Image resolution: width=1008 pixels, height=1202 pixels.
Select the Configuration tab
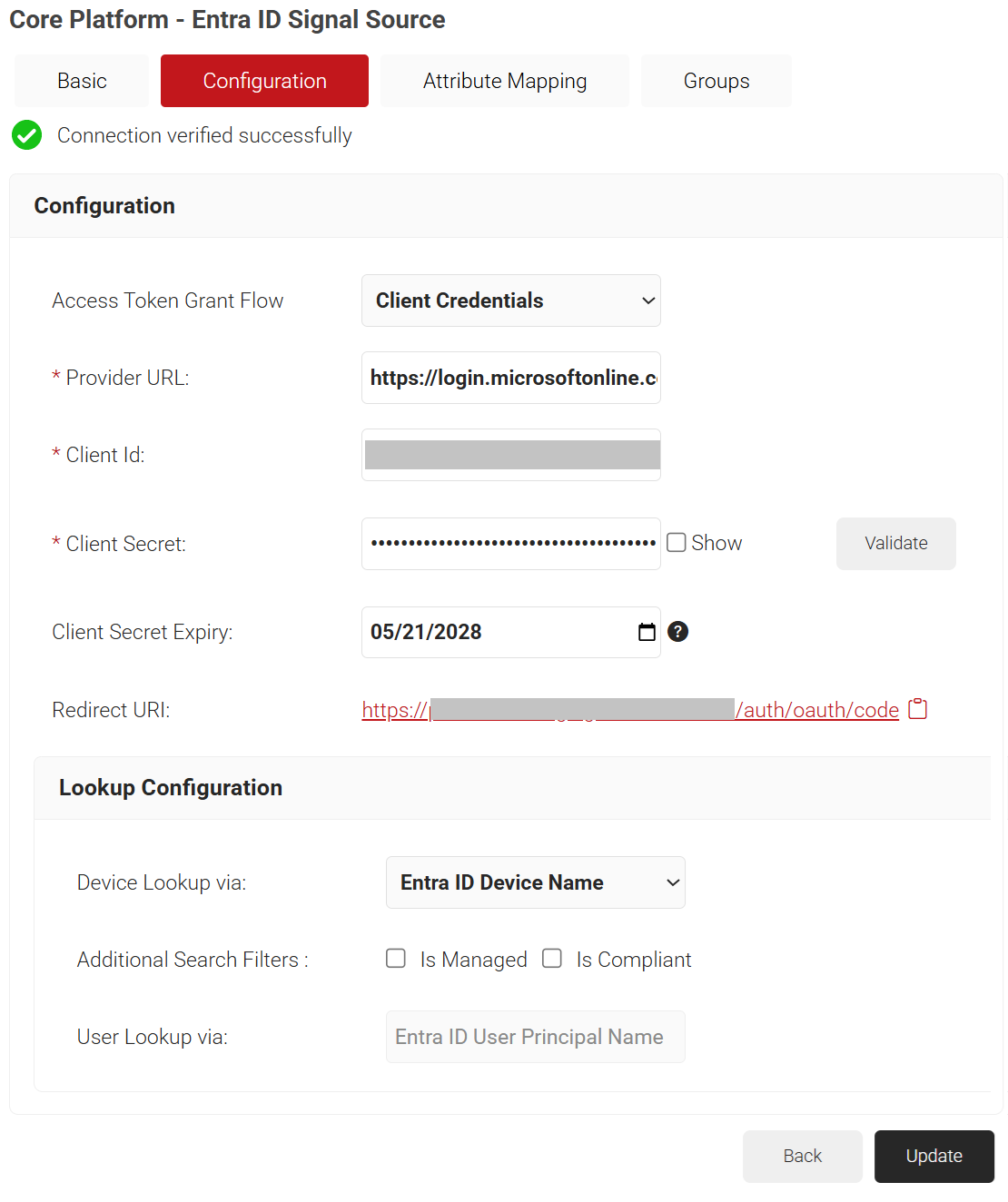264,81
